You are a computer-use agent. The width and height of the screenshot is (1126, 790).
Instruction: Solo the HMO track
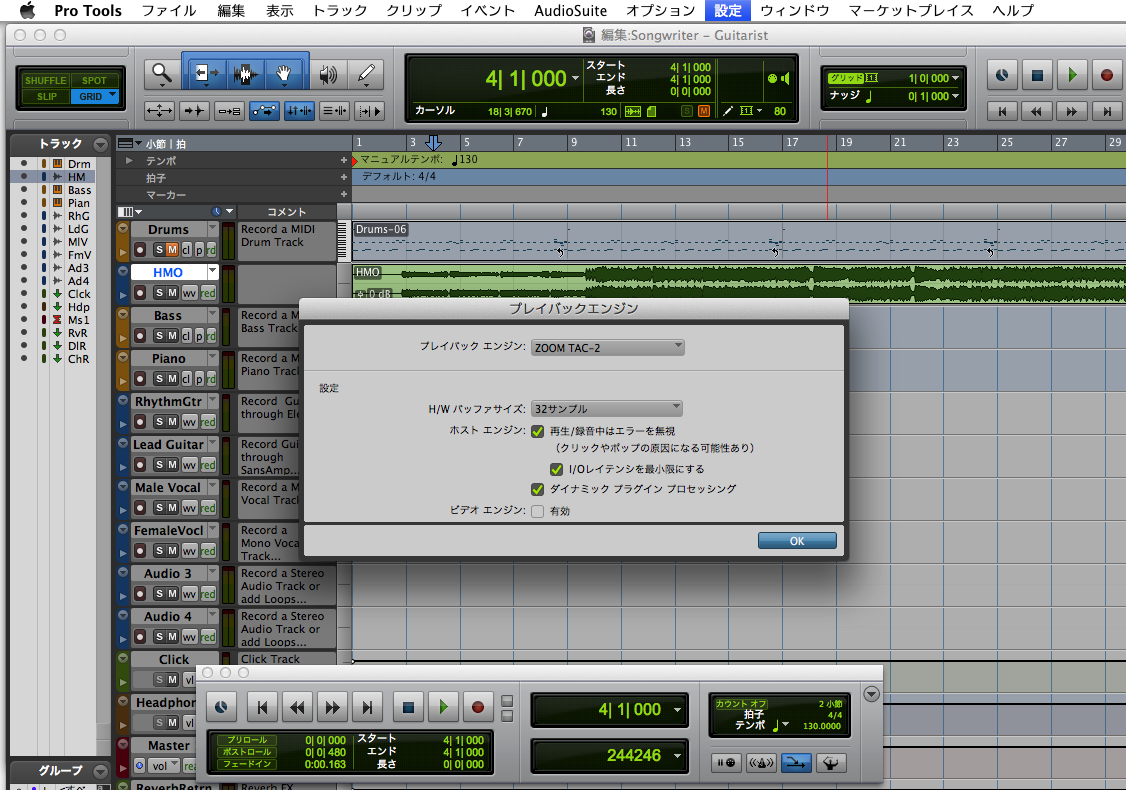pyautogui.click(x=159, y=293)
